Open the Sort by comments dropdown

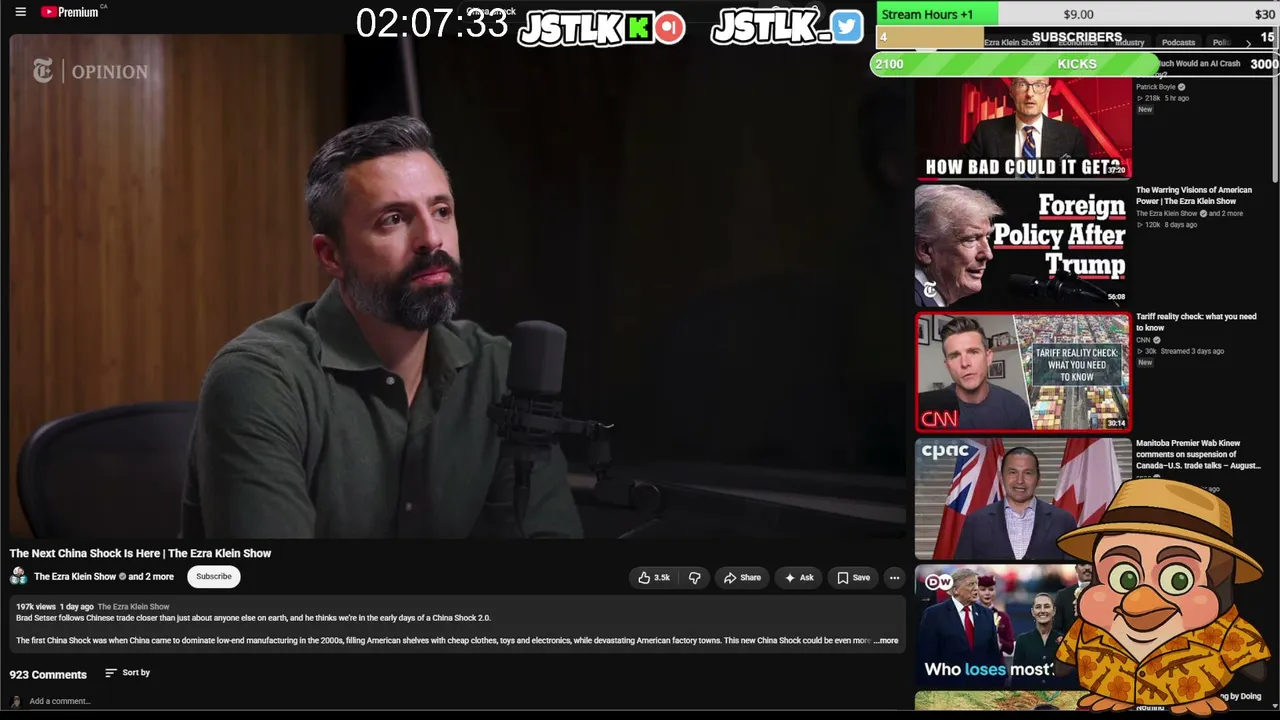[x=127, y=673]
